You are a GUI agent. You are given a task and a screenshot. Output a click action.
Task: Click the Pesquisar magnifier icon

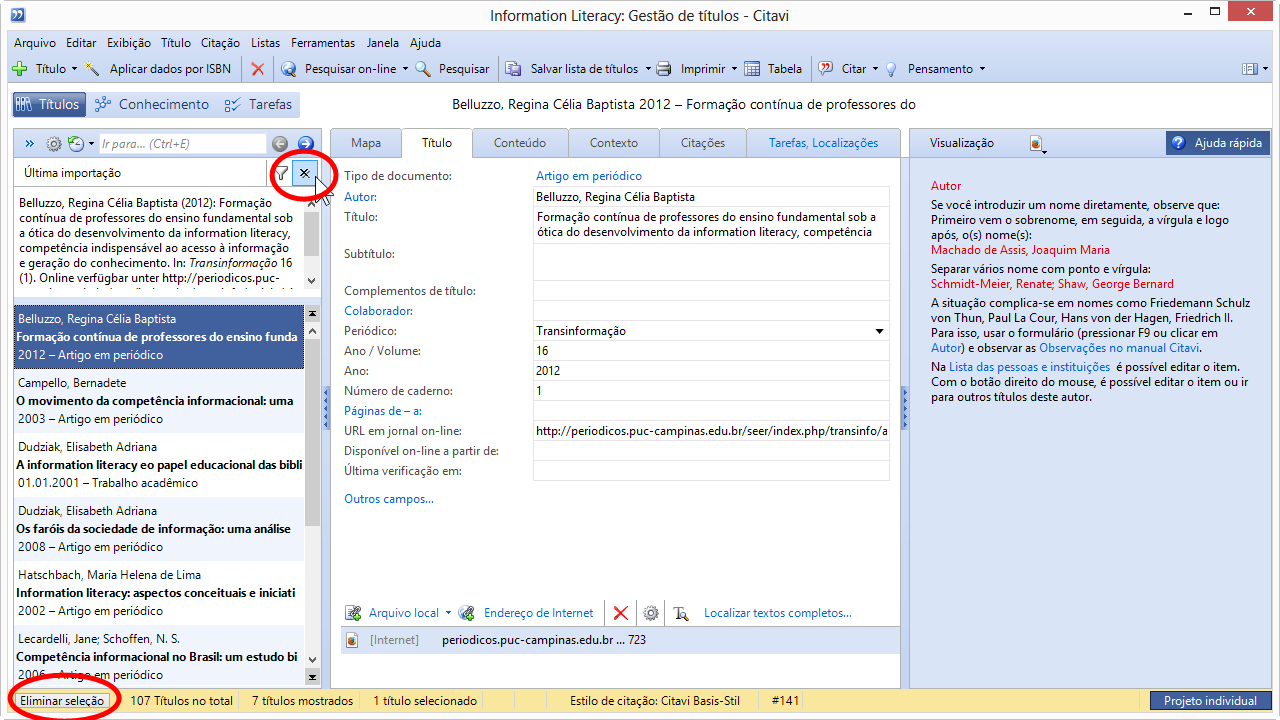pyautogui.click(x=423, y=69)
